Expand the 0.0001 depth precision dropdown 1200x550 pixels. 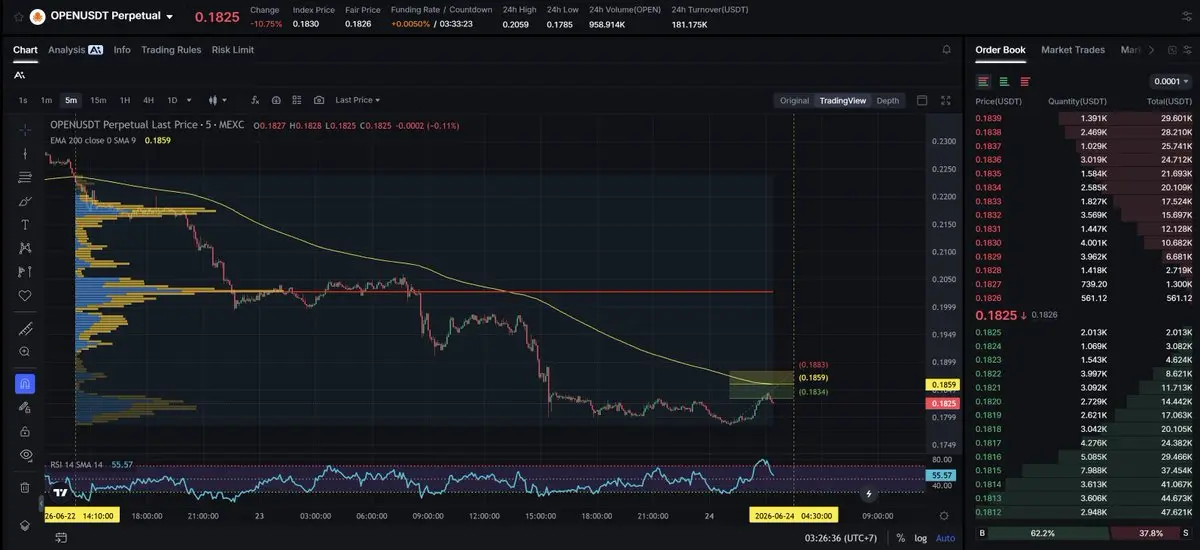[x=1171, y=81]
